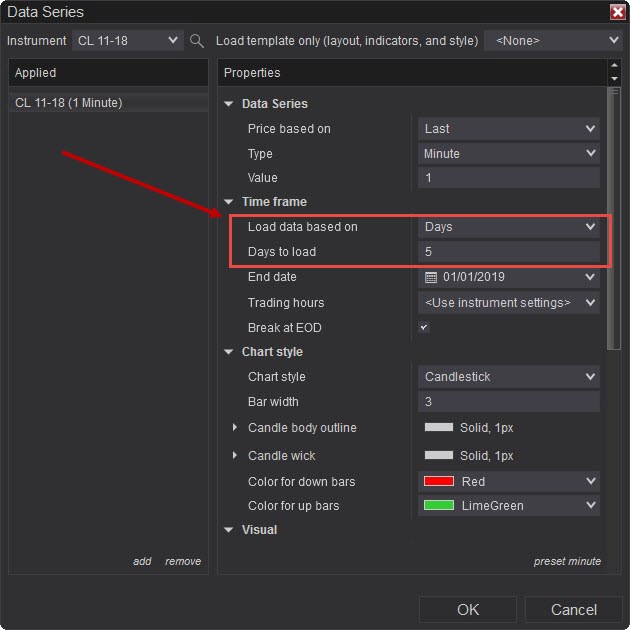Select the red down bars swatch
Image resolution: width=630 pixels, height=630 pixels.
(439, 481)
